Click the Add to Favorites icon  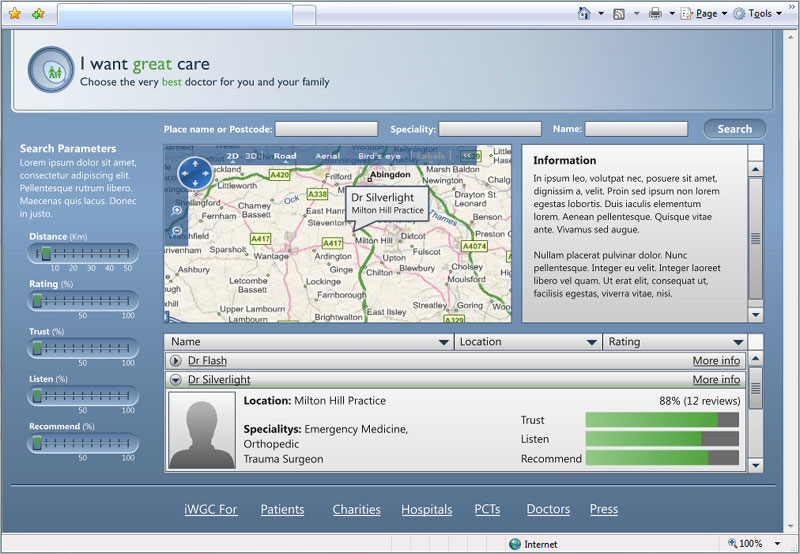click(38, 14)
